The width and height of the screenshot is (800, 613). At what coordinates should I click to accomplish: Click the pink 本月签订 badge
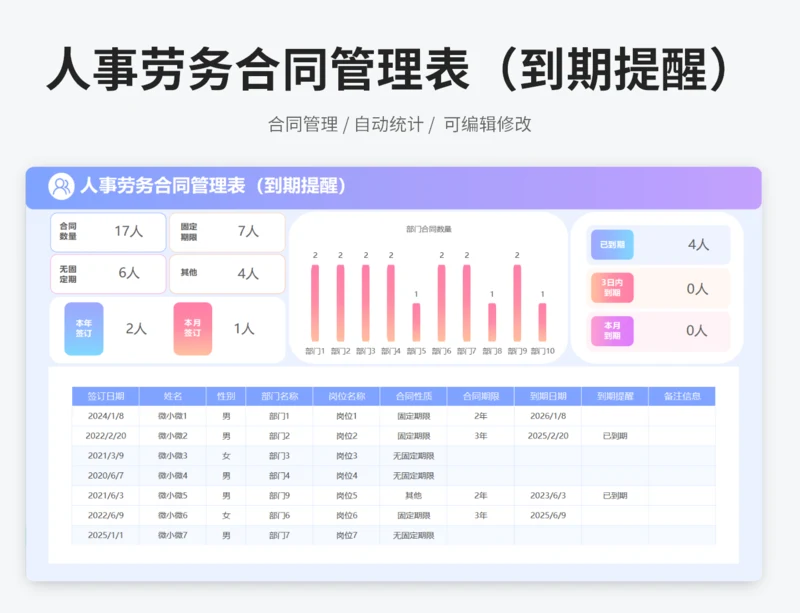[192, 329]
